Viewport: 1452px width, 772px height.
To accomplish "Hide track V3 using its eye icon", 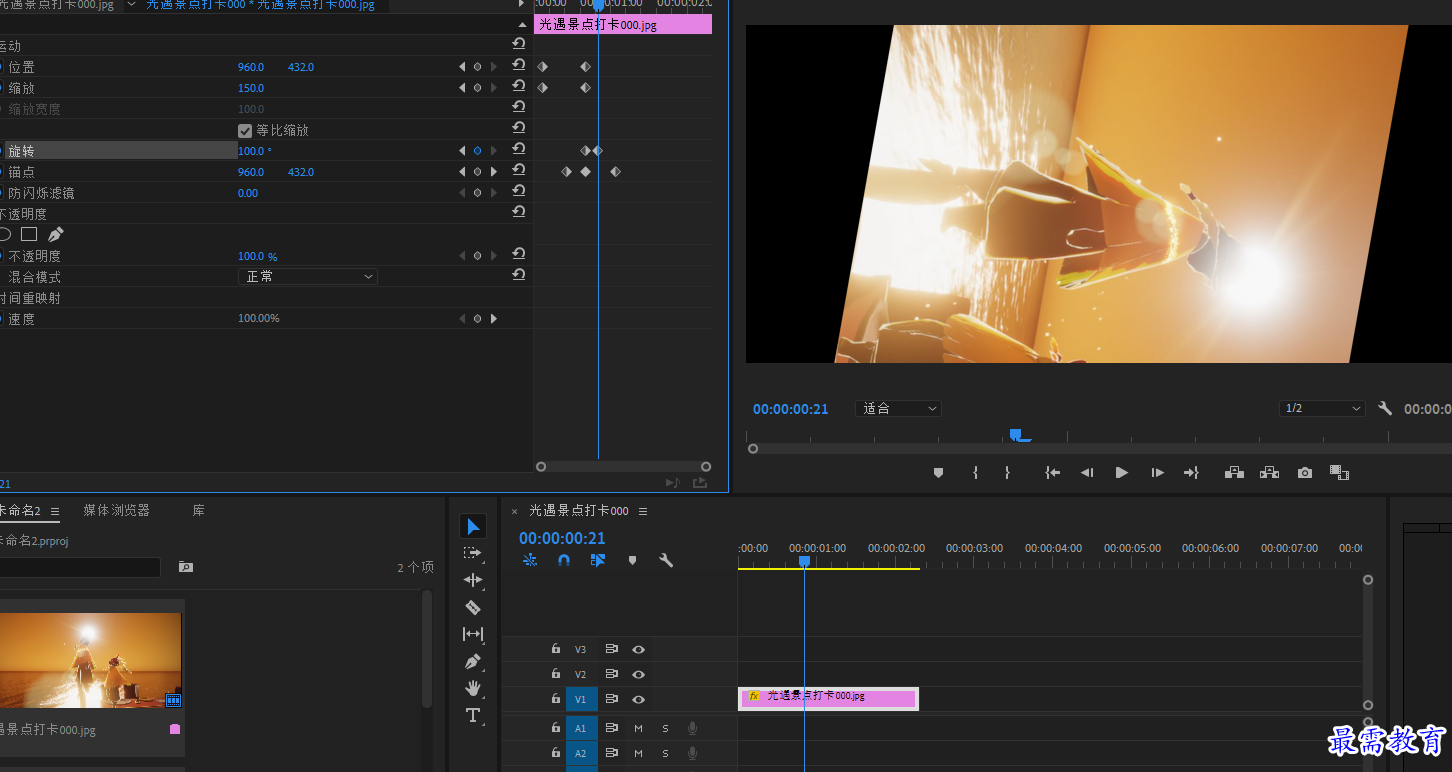I will (x=638, y=650).
